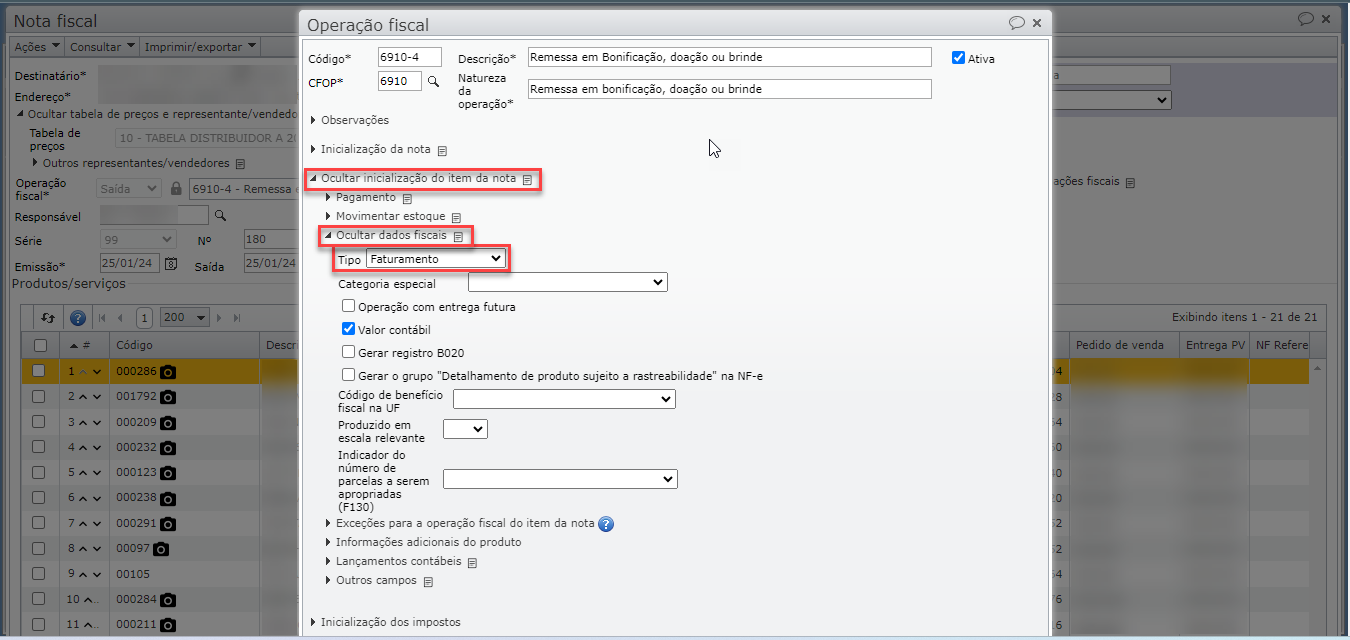The width and height of the screenshot is (1350, 640).
Task: Open comments icon in Operação fiscal title bar
Action: (1017, 22)
